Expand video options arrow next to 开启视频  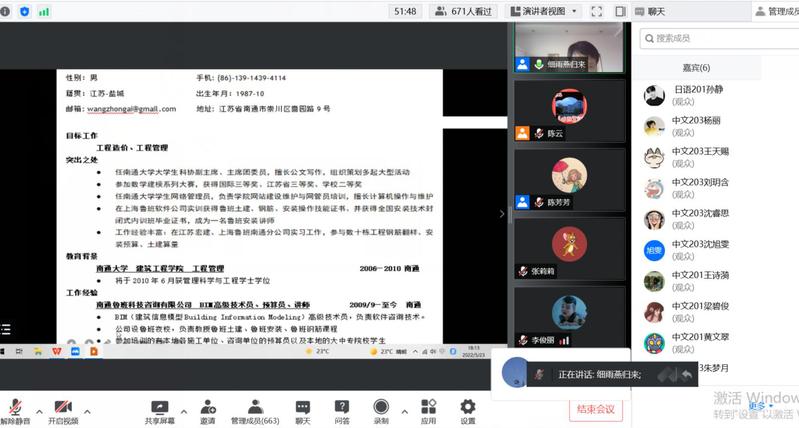[x=87, y=411]
